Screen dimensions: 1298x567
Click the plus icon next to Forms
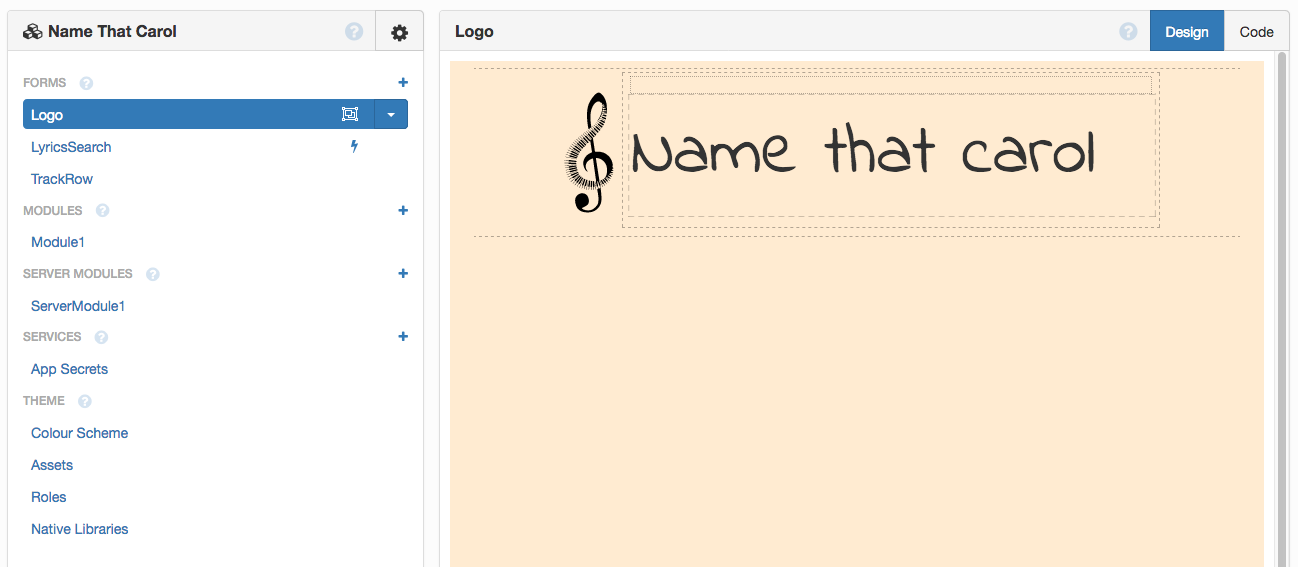[x=403, y=83]
